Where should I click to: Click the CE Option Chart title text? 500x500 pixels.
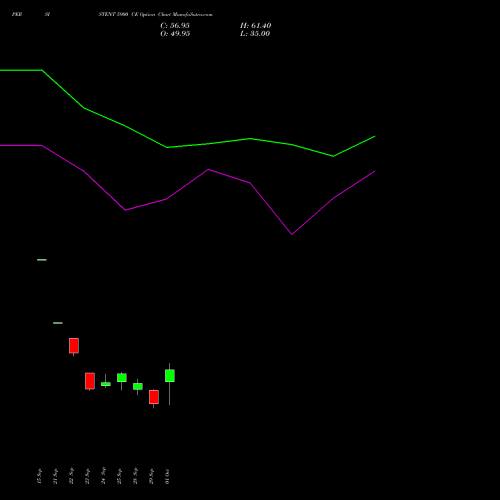click(155, 15)
